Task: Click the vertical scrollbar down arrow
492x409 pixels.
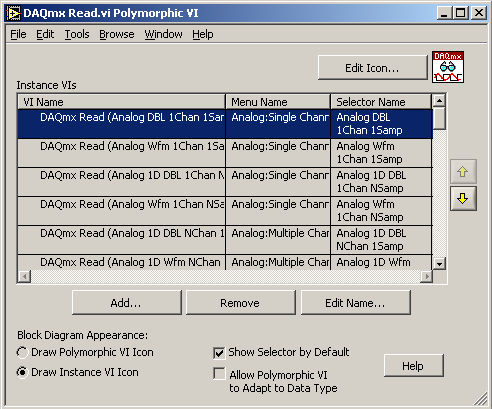Action: [439, 264]
